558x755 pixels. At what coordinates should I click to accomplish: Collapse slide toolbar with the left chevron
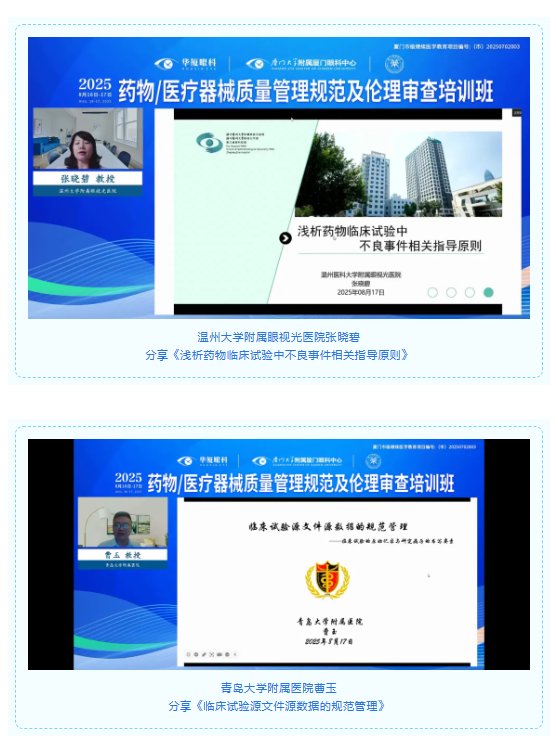(235, 654)
